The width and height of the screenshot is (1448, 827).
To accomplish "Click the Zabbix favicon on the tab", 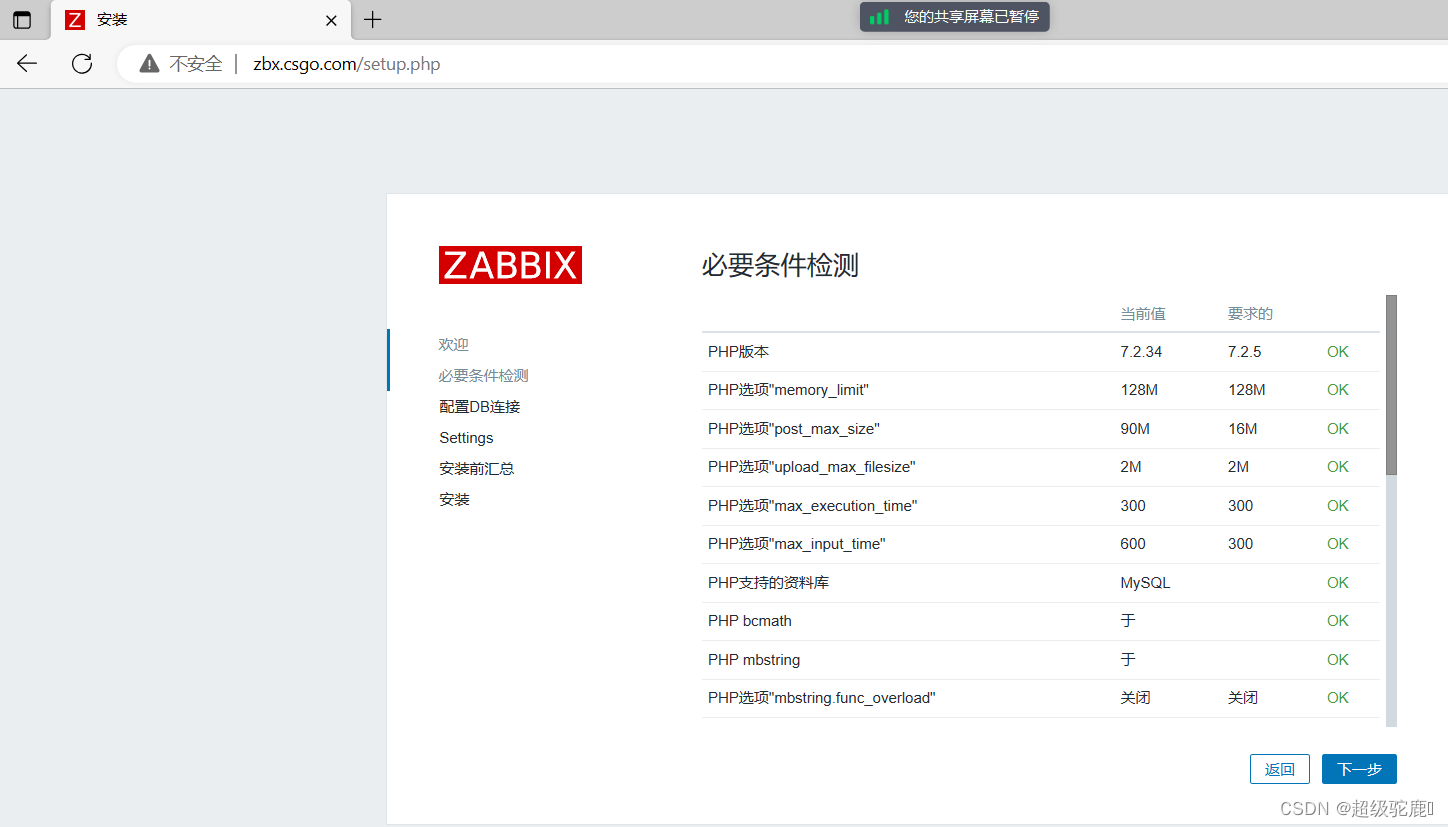I will pyautogui.click(x=75, y=20).
